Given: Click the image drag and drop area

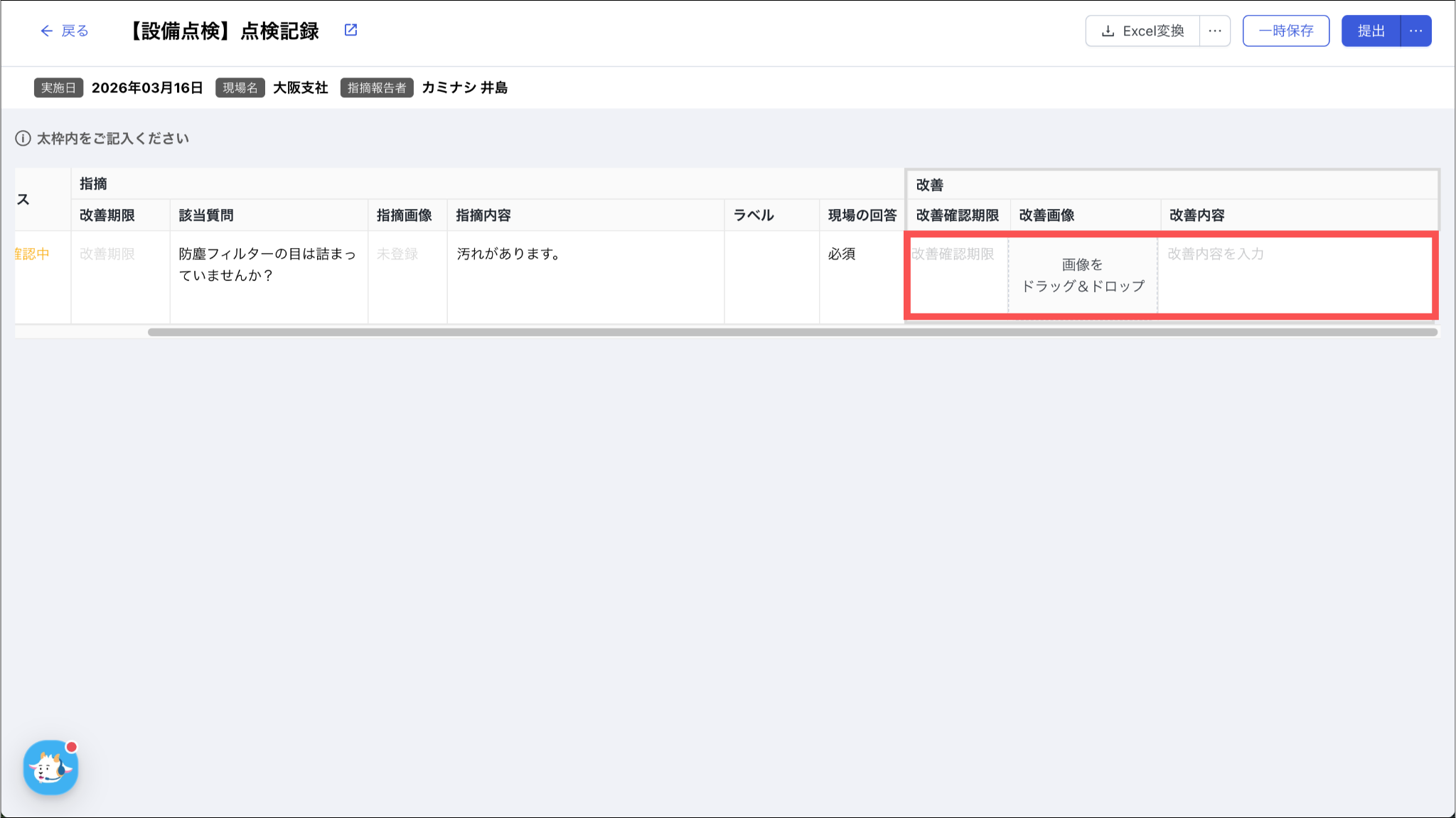Looking at the screenshot, I should [x=1083, y=275].
